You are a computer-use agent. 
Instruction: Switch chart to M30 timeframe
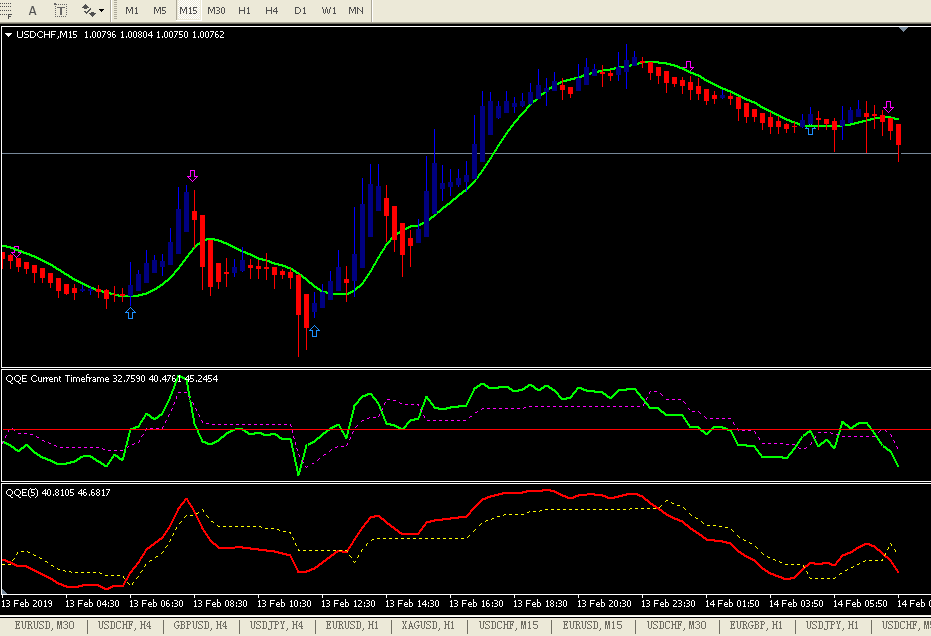[x=216, y=10]
